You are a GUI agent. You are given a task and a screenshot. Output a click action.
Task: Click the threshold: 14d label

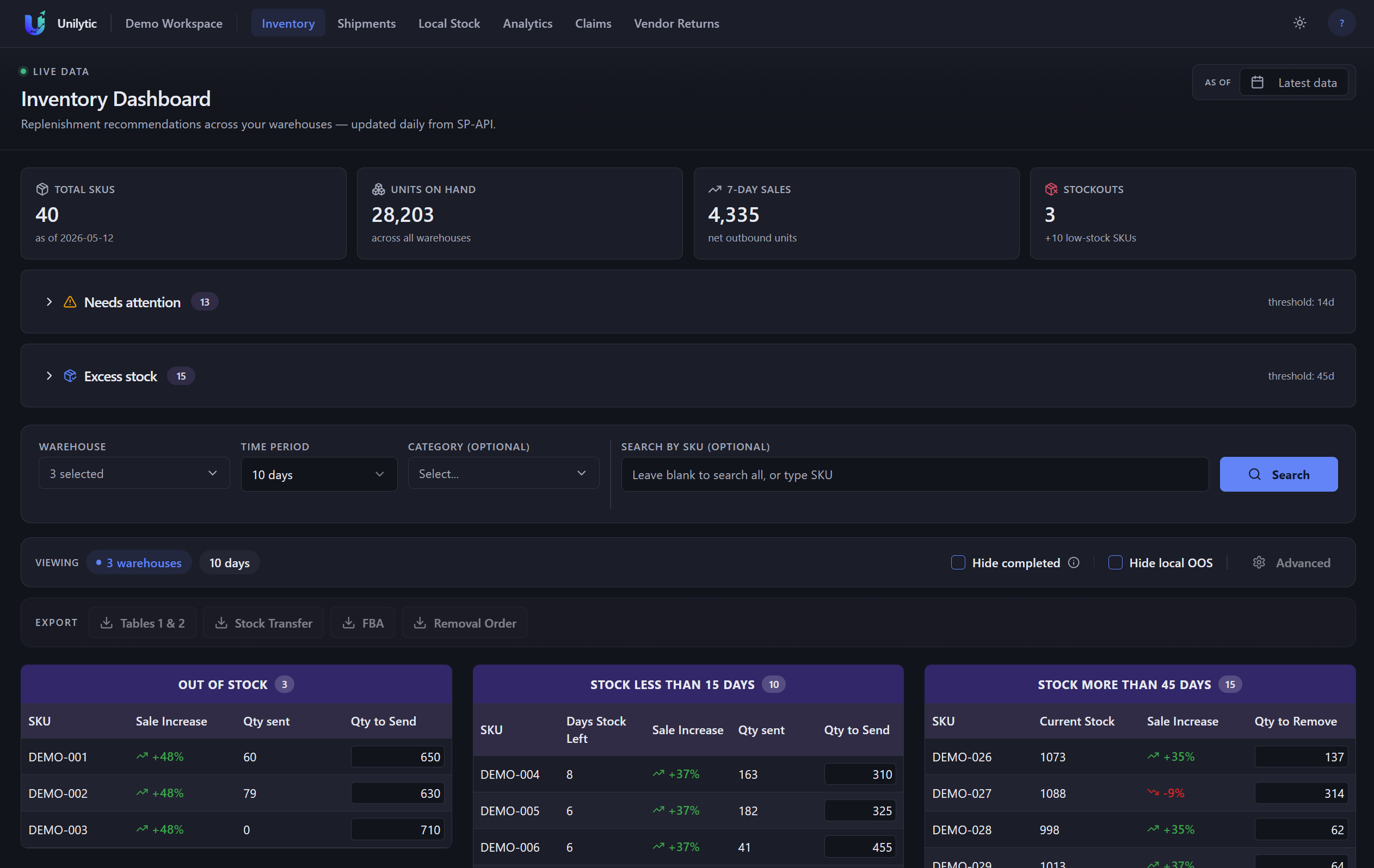click(1301, 302)
